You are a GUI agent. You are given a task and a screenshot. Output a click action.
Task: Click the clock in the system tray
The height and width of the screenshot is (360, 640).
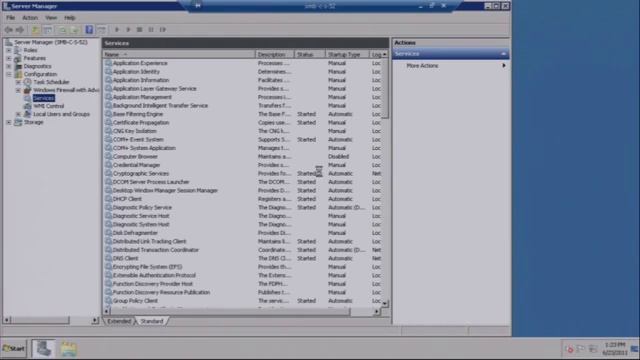pyautogui.click(x=615, y=349)
